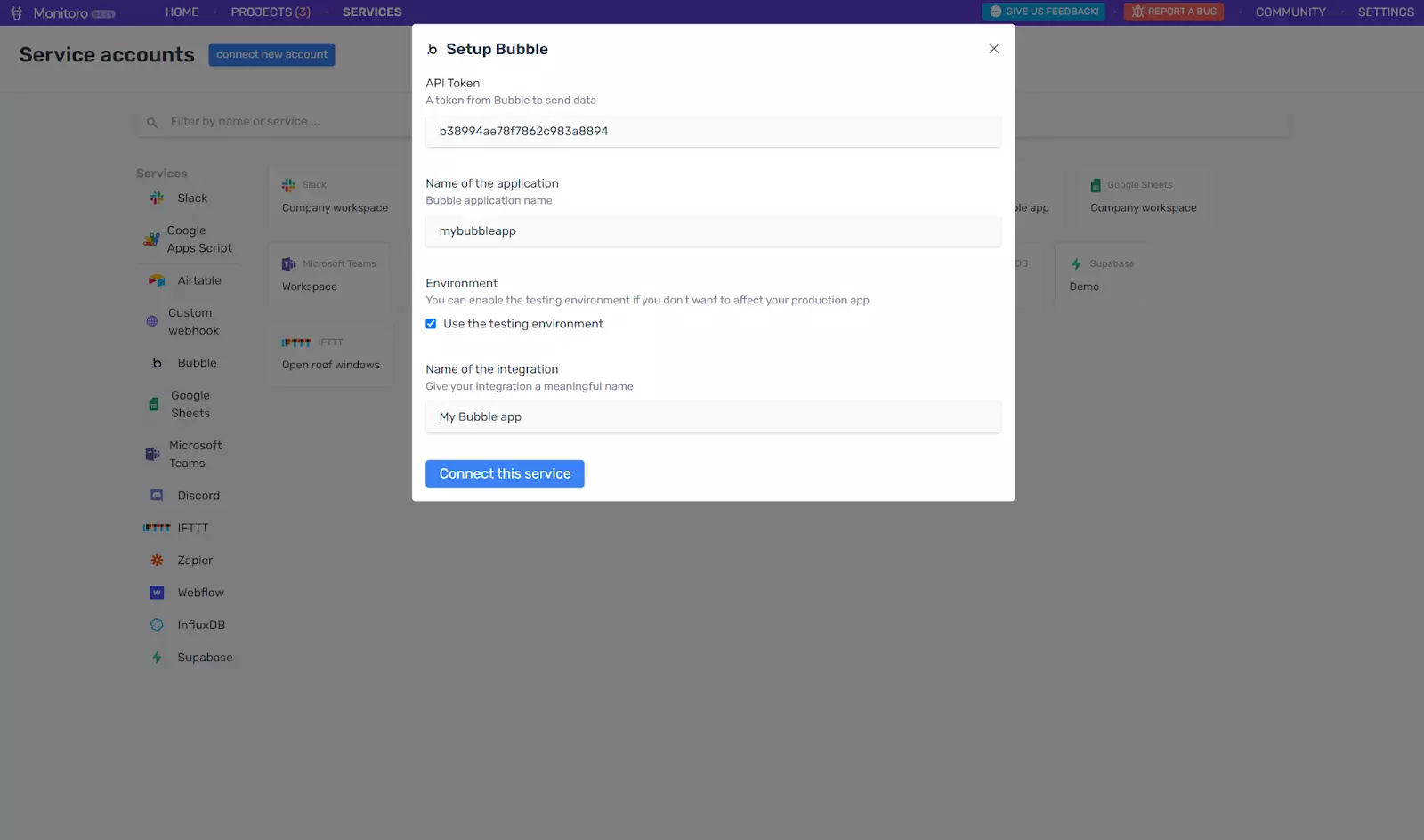
Task: Select the IFTTT icon in services list
Action: pyautogui.click(x=157, y=528)
